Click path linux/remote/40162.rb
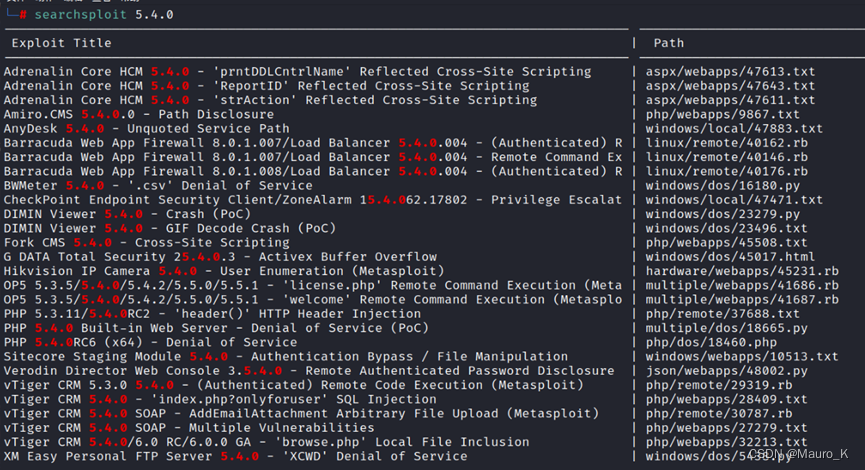The height and width of the screenshot is (470, 865). click(727, 143)
